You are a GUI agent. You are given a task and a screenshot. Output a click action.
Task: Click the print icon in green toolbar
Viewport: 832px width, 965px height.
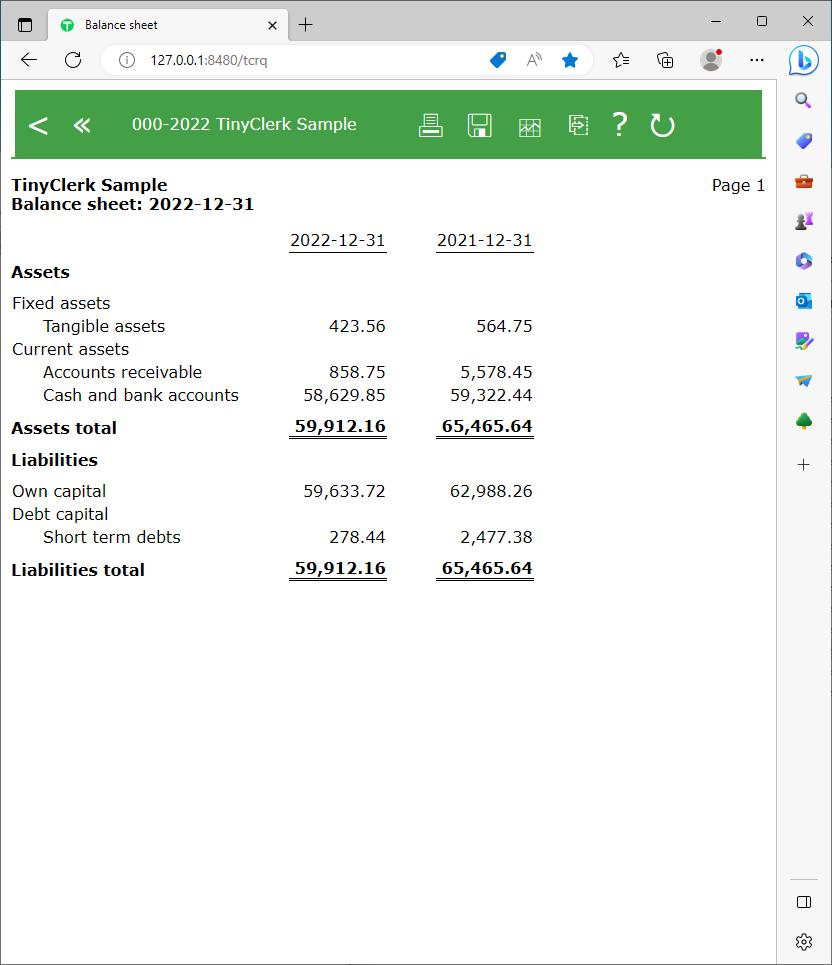point(430,125)
